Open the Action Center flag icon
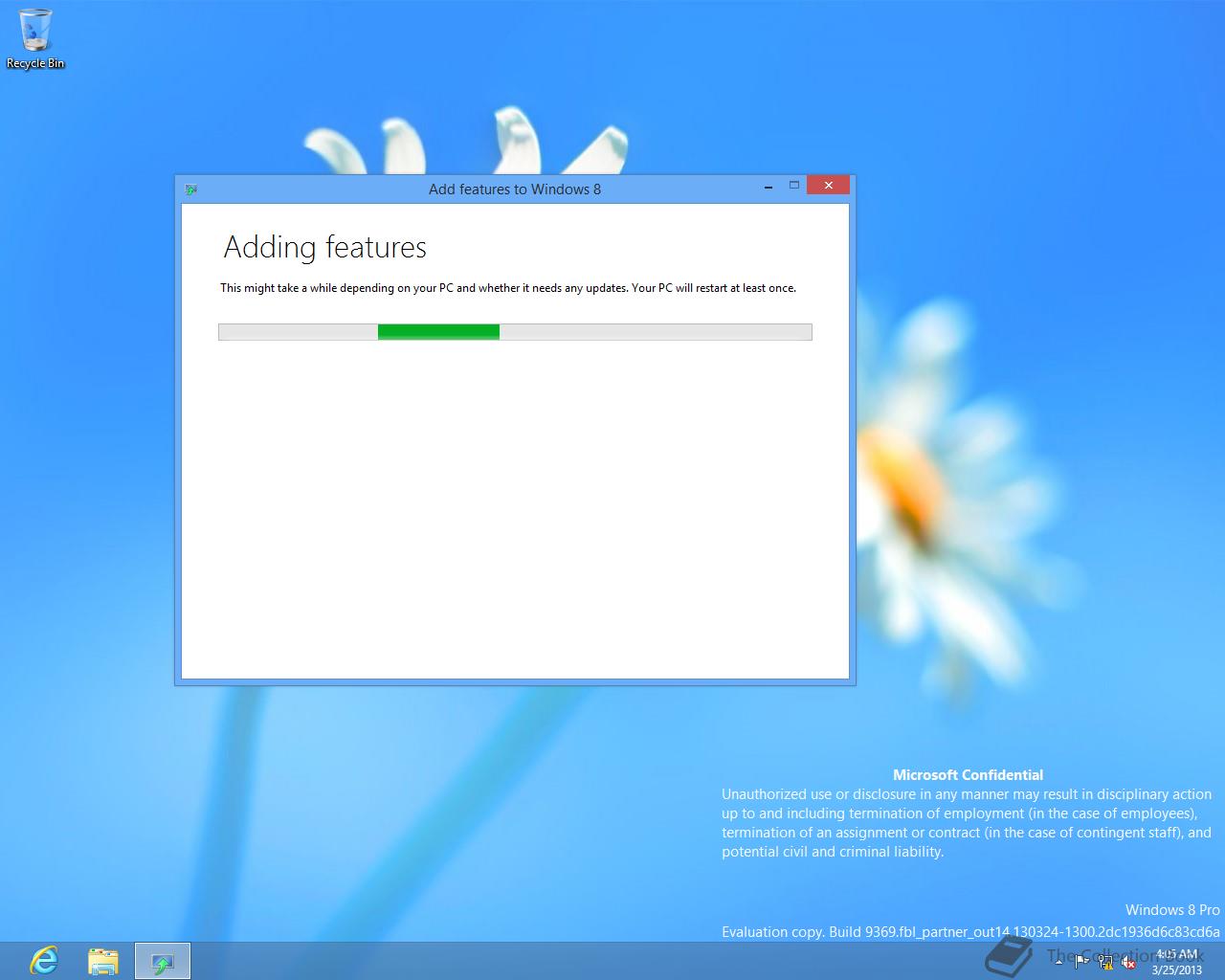The image size is (1225, 980). (1081, 962)
